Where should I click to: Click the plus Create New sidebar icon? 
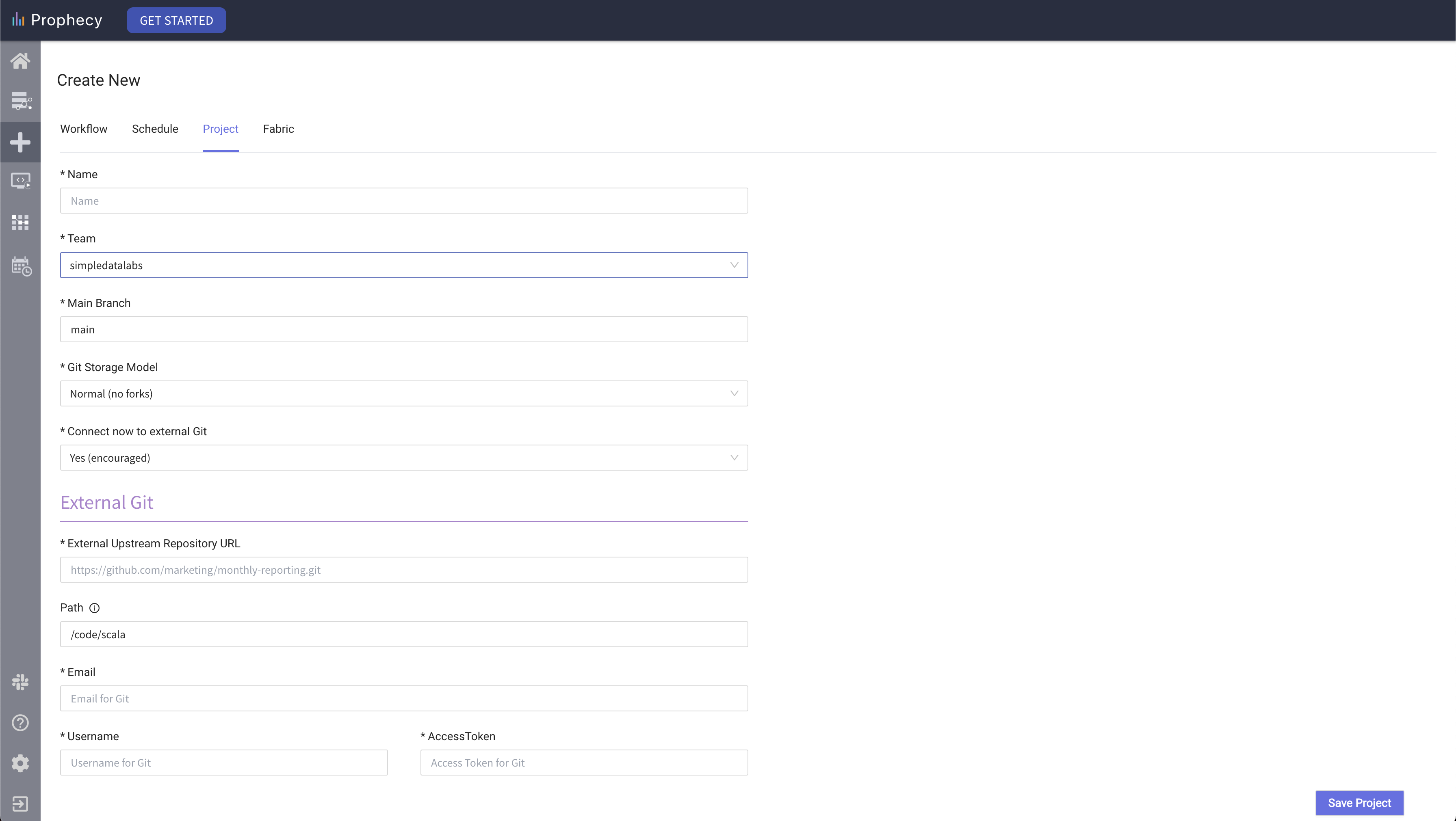[20, 142]
